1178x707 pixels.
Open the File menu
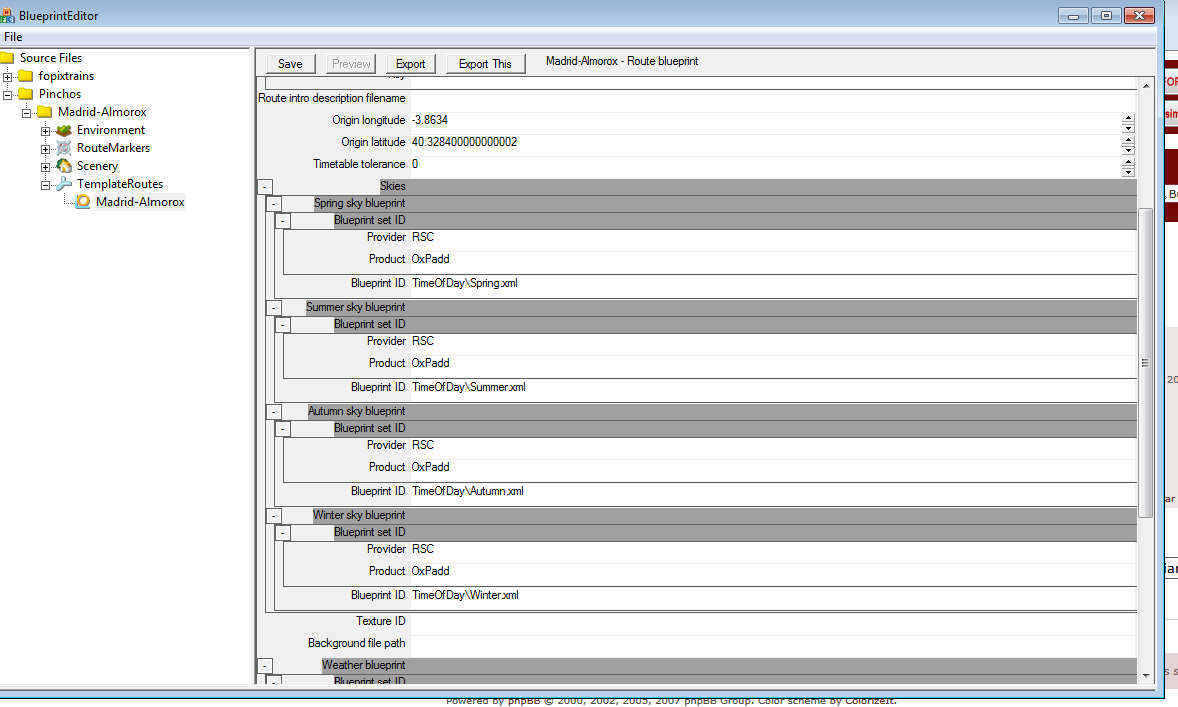pos(13,37)
